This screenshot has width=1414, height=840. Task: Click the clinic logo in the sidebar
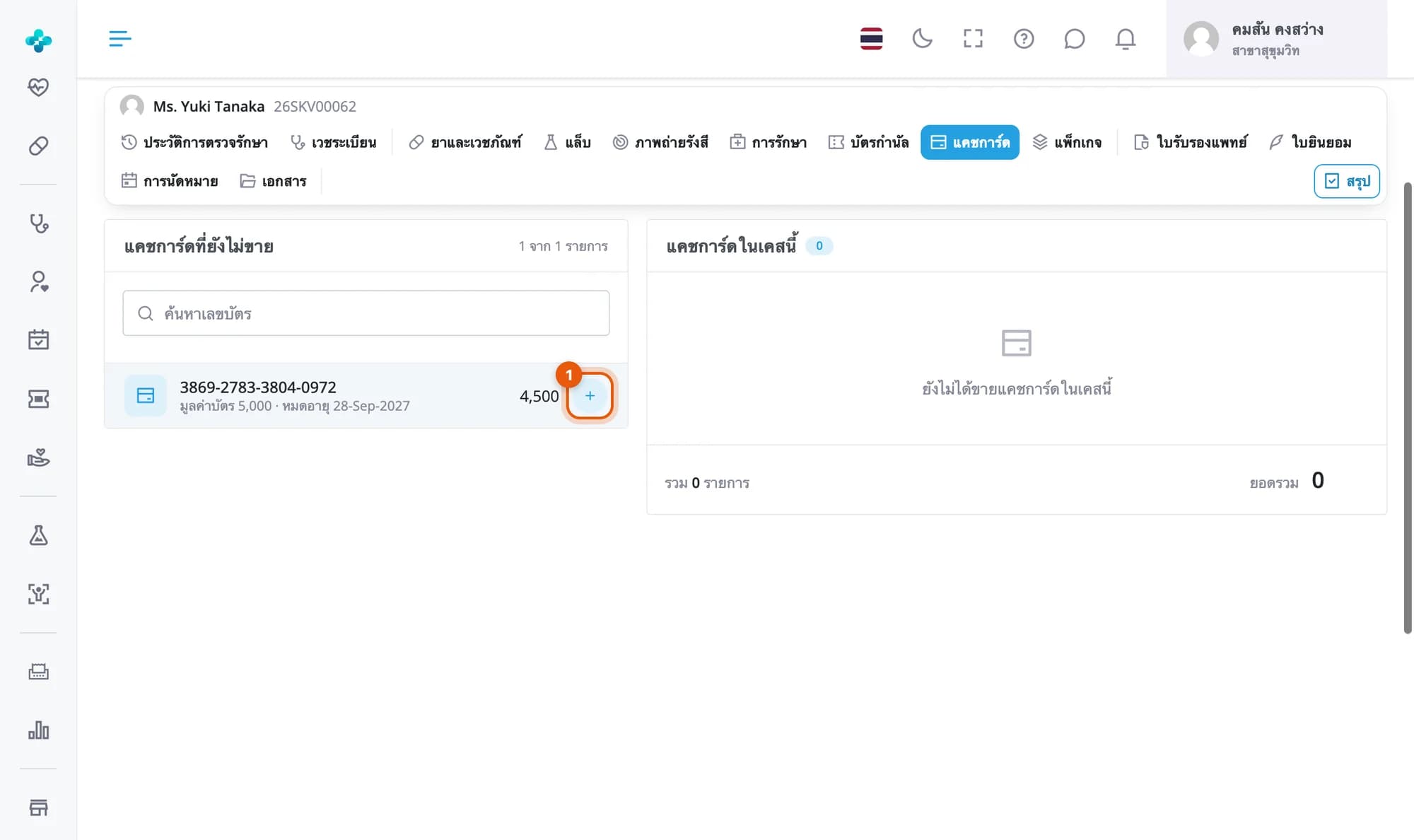click(x=38, y=40)
